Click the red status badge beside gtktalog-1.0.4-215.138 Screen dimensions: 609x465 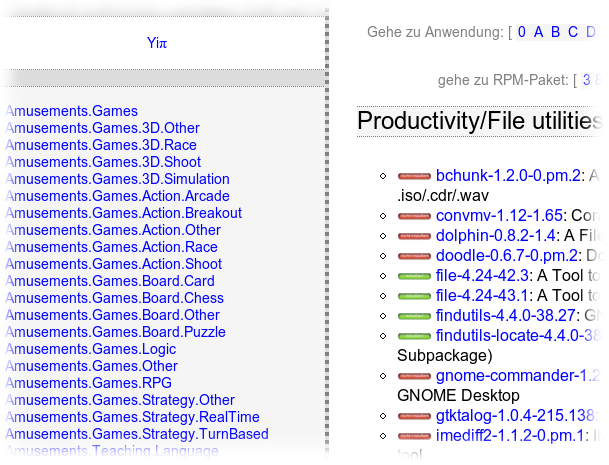pos(414,416)
